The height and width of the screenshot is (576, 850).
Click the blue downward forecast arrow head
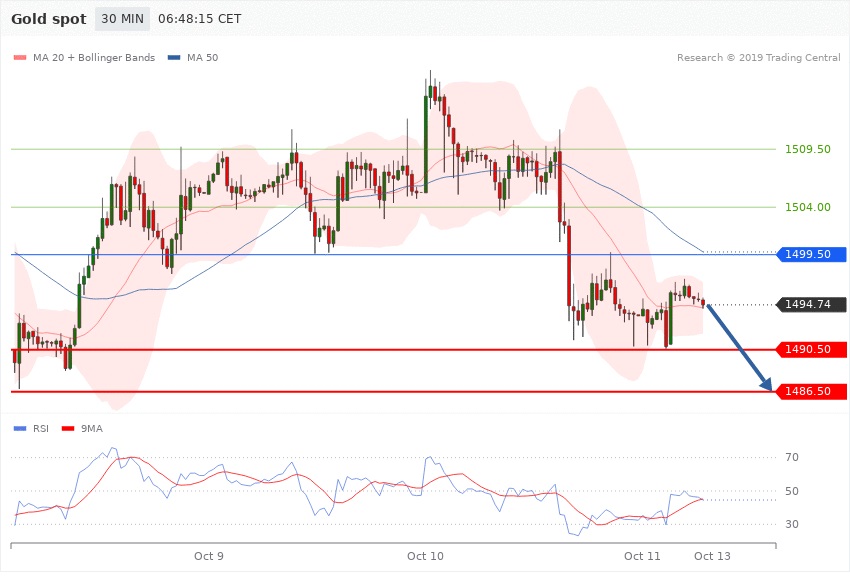point(766,385)
